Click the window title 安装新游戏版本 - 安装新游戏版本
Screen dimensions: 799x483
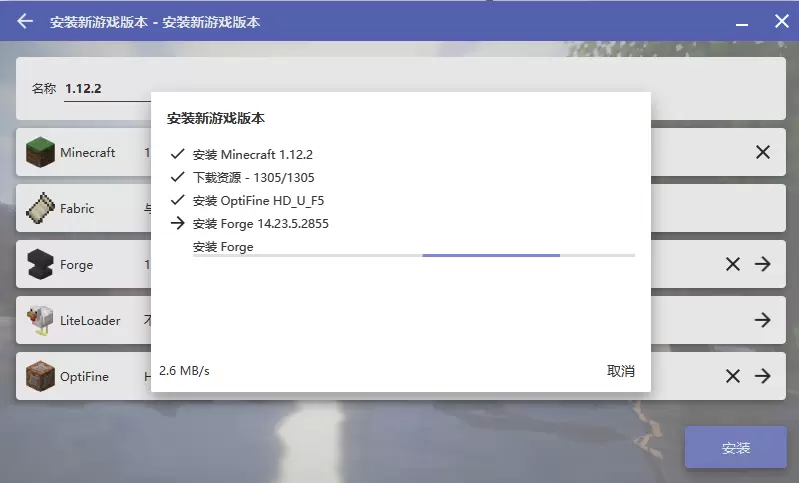pos(155,22)
